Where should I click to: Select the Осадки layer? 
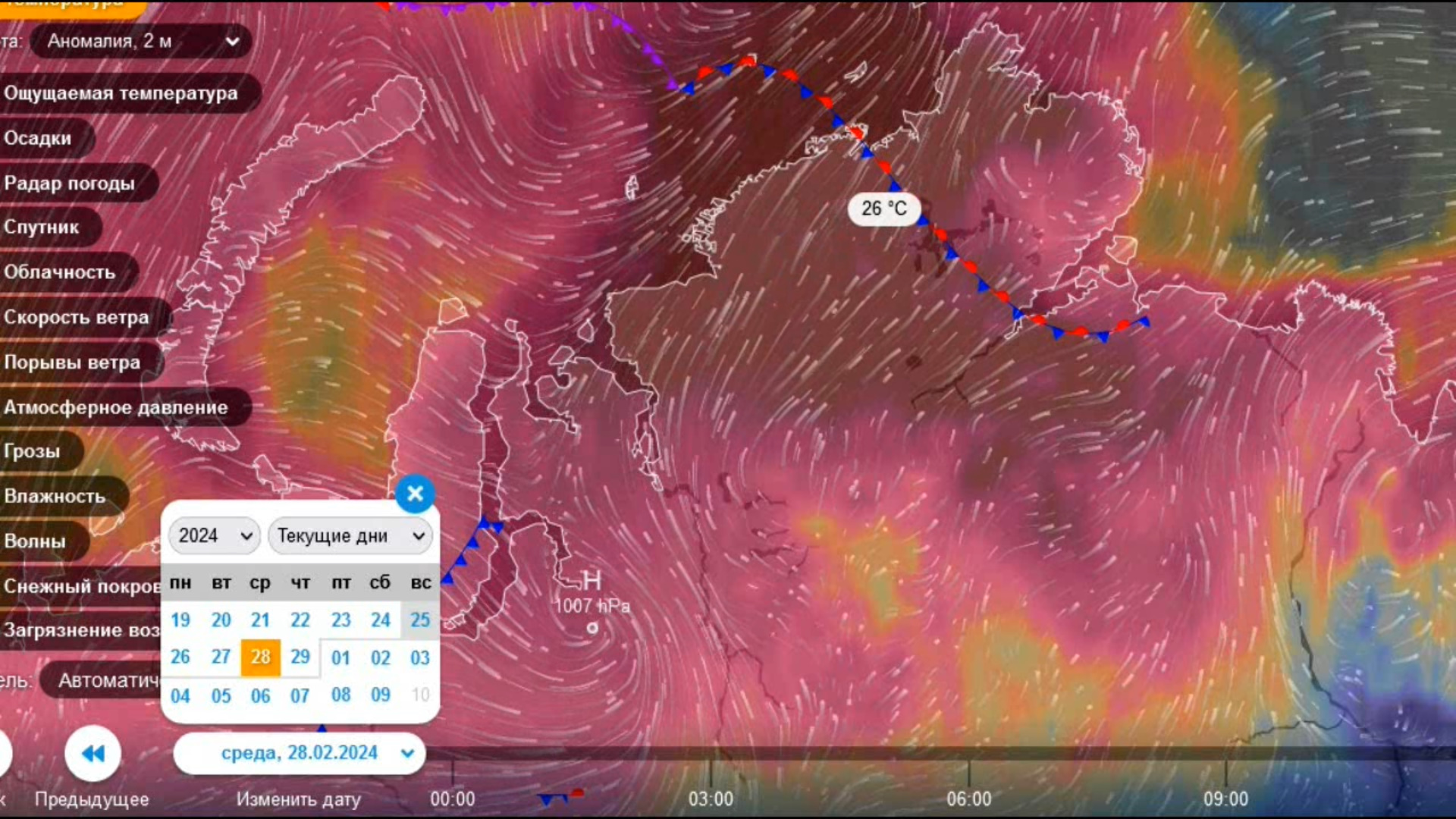(38, 138)
